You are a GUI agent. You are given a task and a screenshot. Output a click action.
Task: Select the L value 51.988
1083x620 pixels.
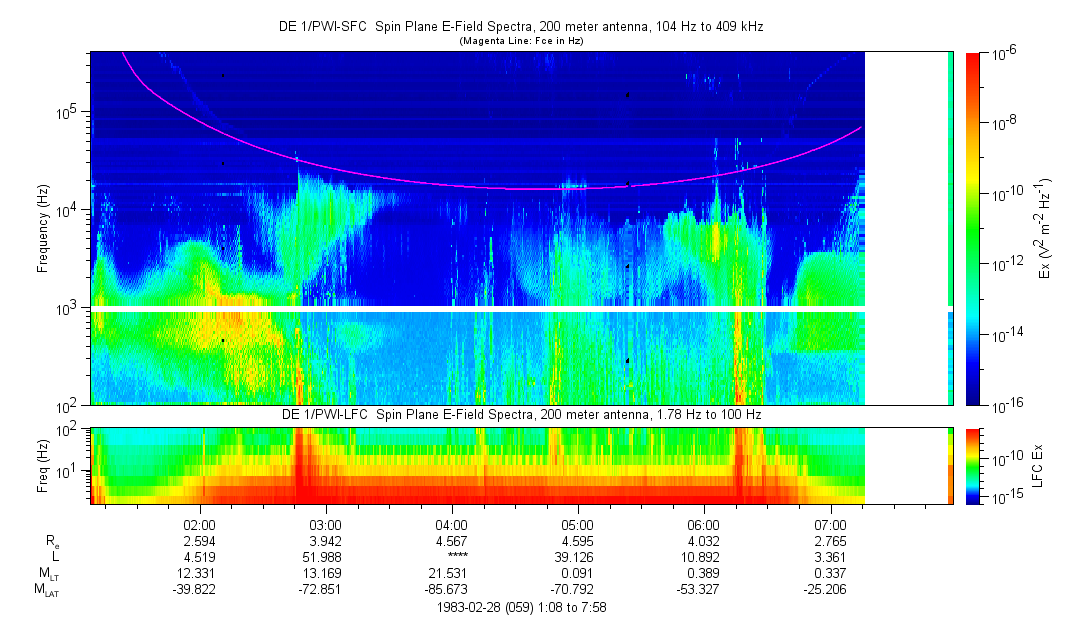tap(326, 556)
